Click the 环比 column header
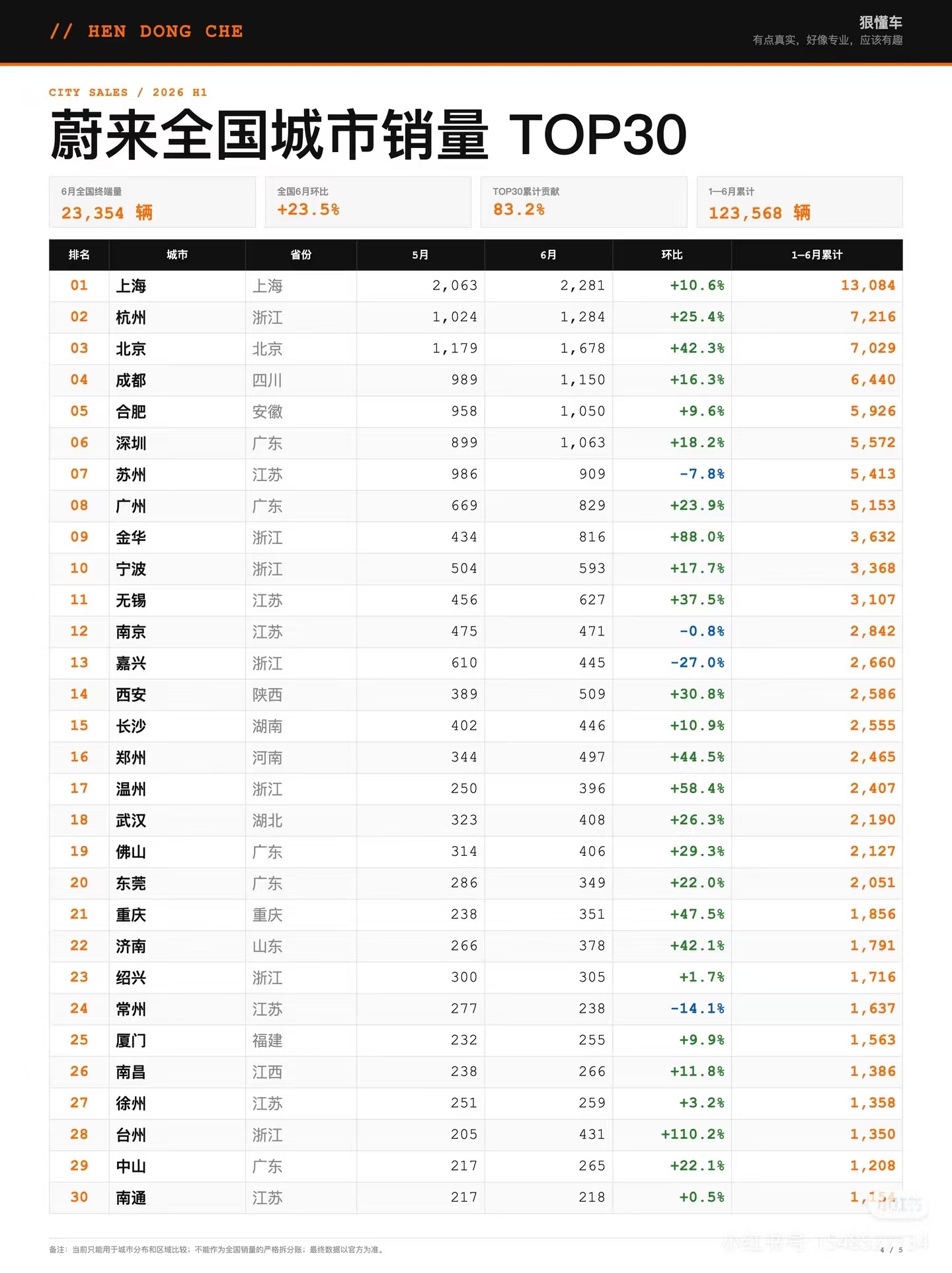 click(x=672, y=255)
